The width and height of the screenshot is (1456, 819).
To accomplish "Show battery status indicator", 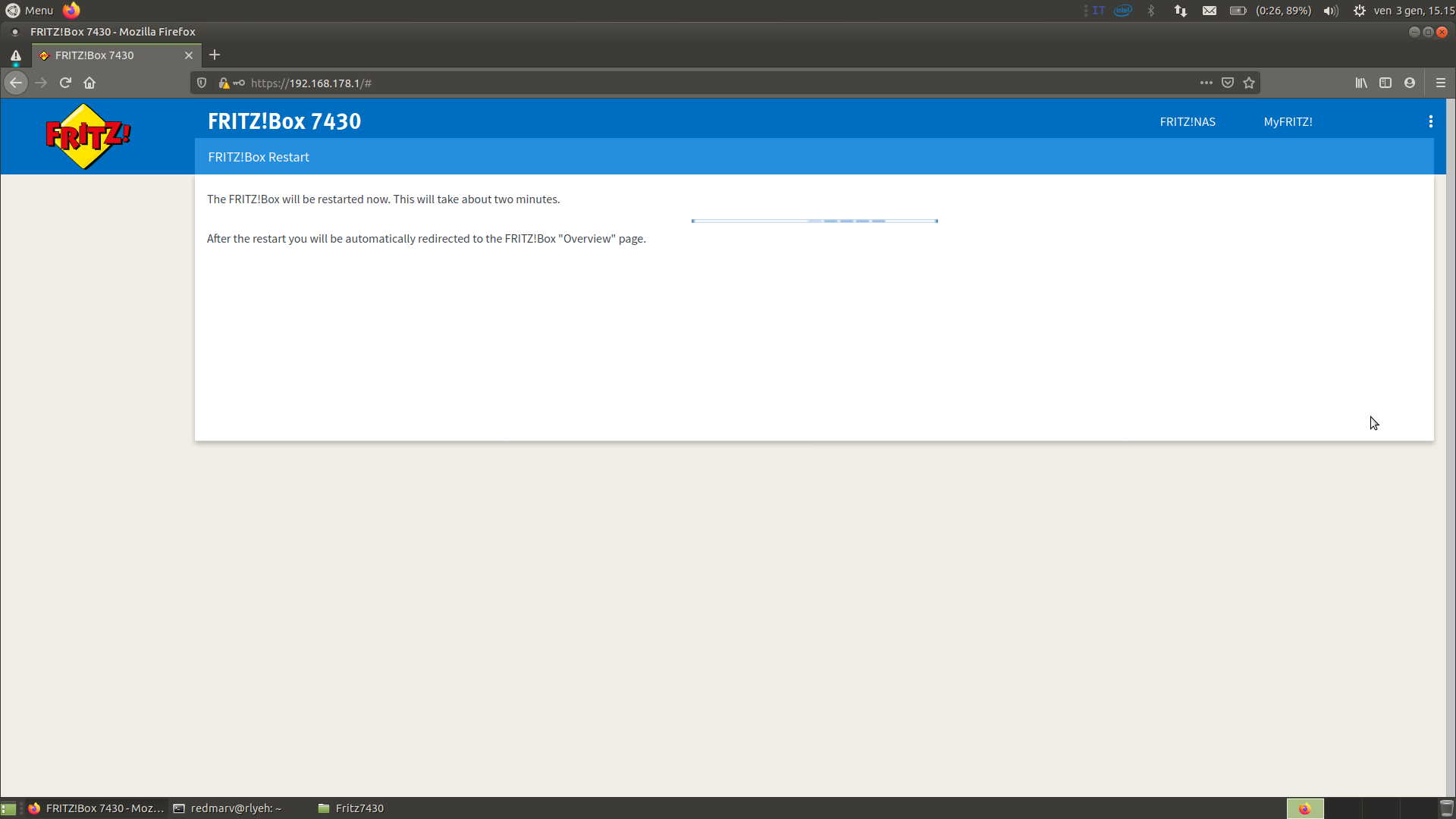I will 1270,11.
